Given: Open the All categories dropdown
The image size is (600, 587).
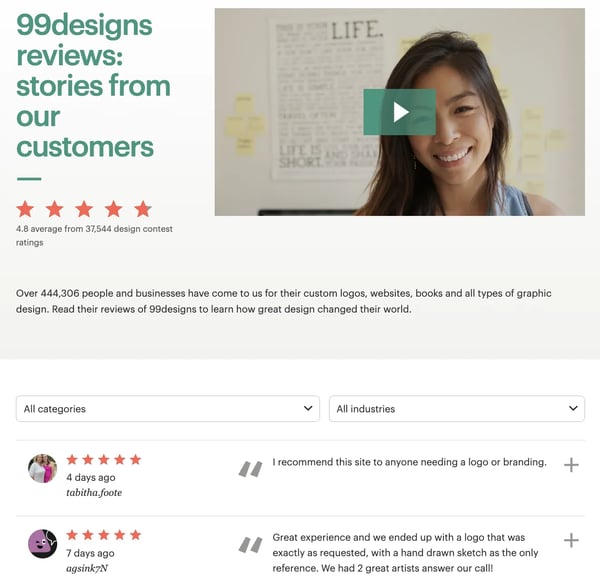Looking at the screenshot, I should point(167,409).
